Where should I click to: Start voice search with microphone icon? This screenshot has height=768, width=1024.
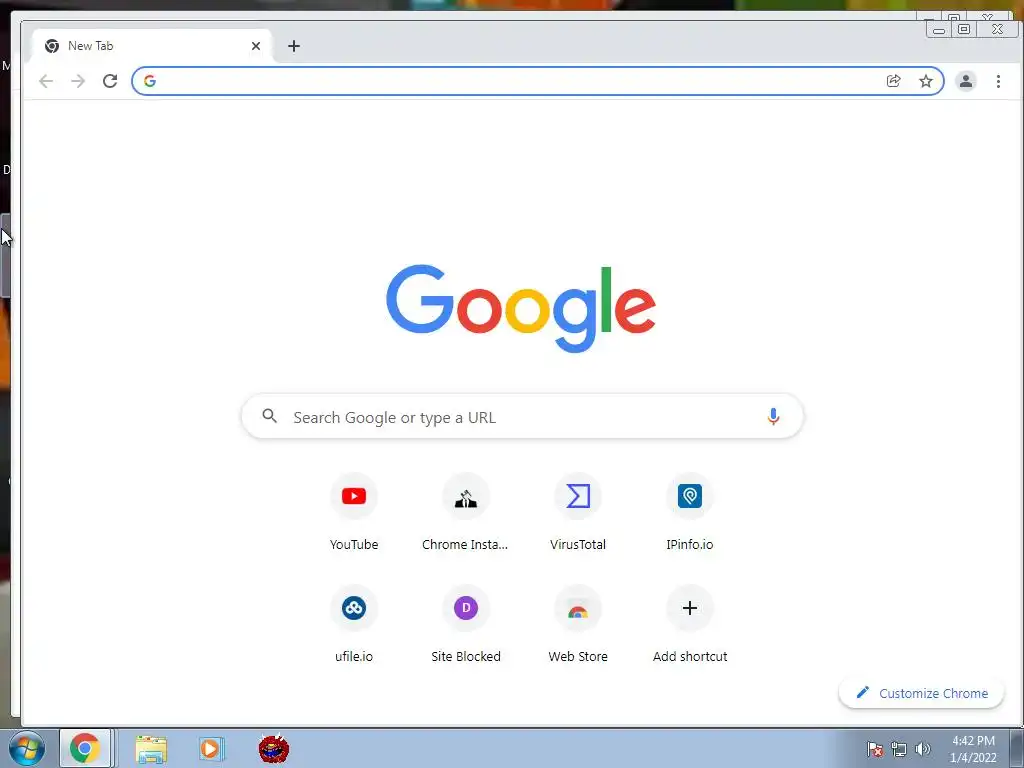(773, 416)
